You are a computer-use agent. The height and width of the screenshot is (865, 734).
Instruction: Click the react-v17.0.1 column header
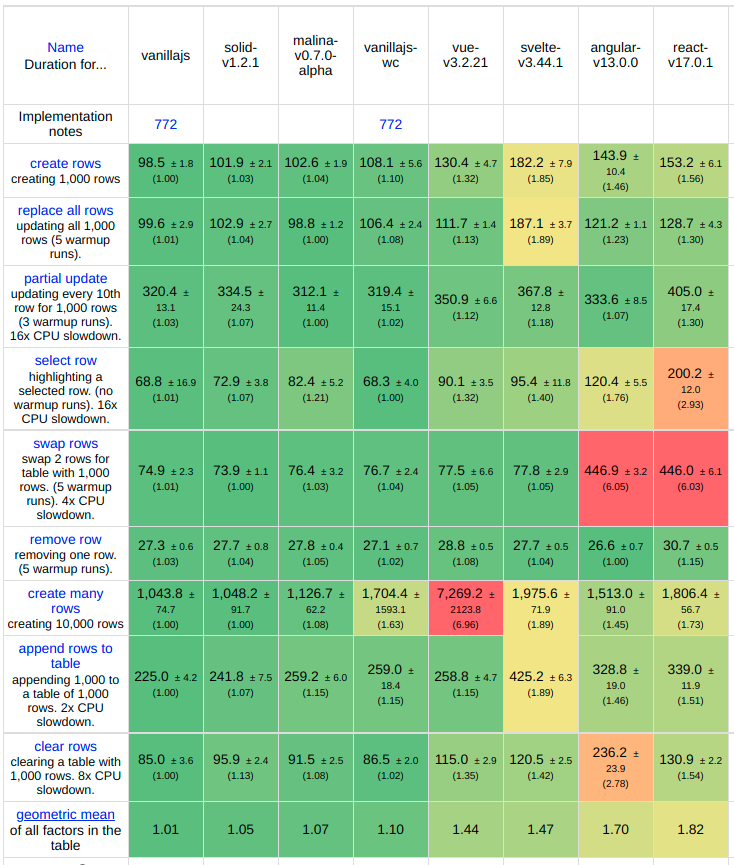(690, 55)
